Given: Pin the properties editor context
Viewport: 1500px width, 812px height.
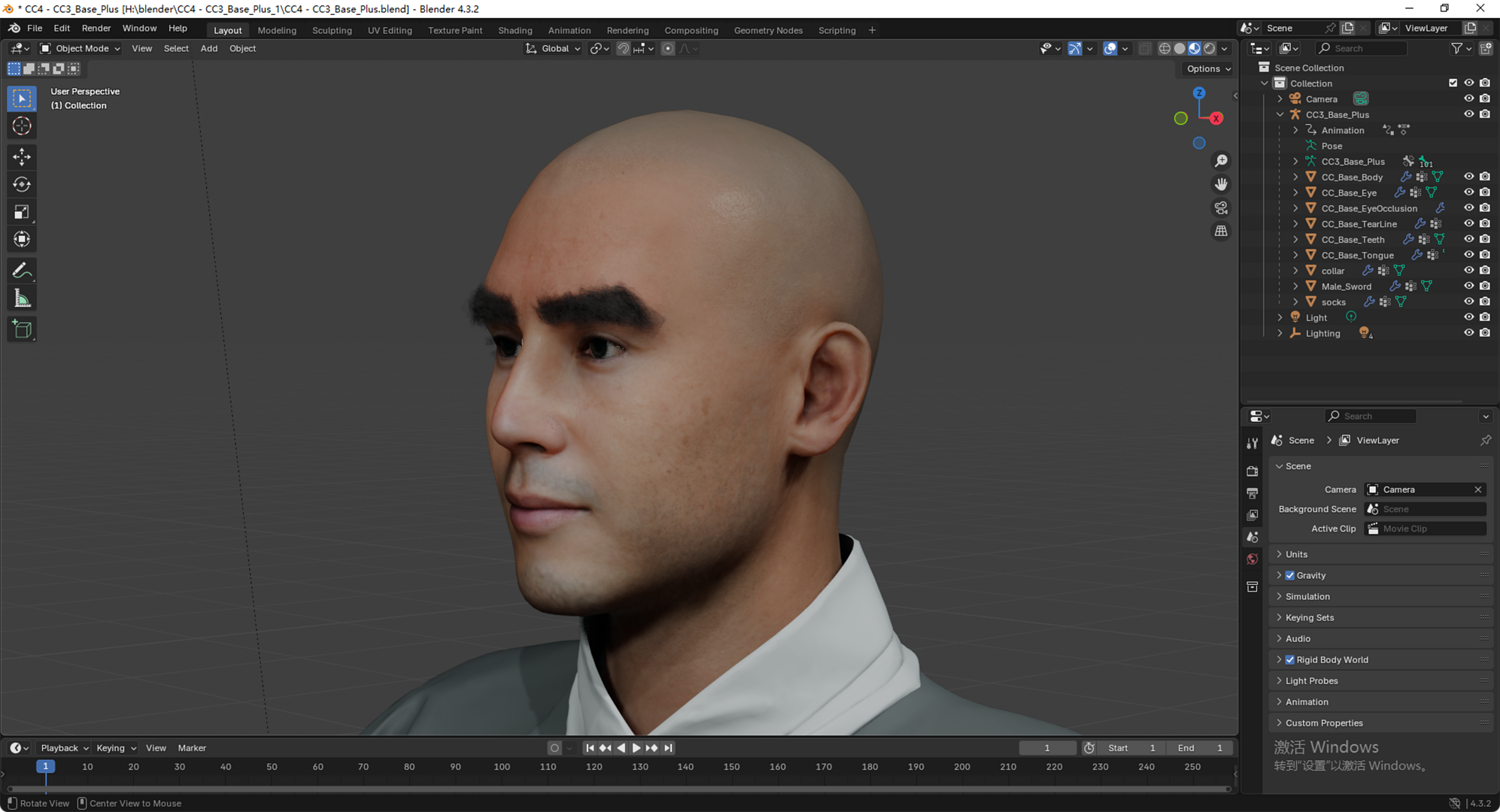Looking at the screenshot, I should click(1485, 441).
